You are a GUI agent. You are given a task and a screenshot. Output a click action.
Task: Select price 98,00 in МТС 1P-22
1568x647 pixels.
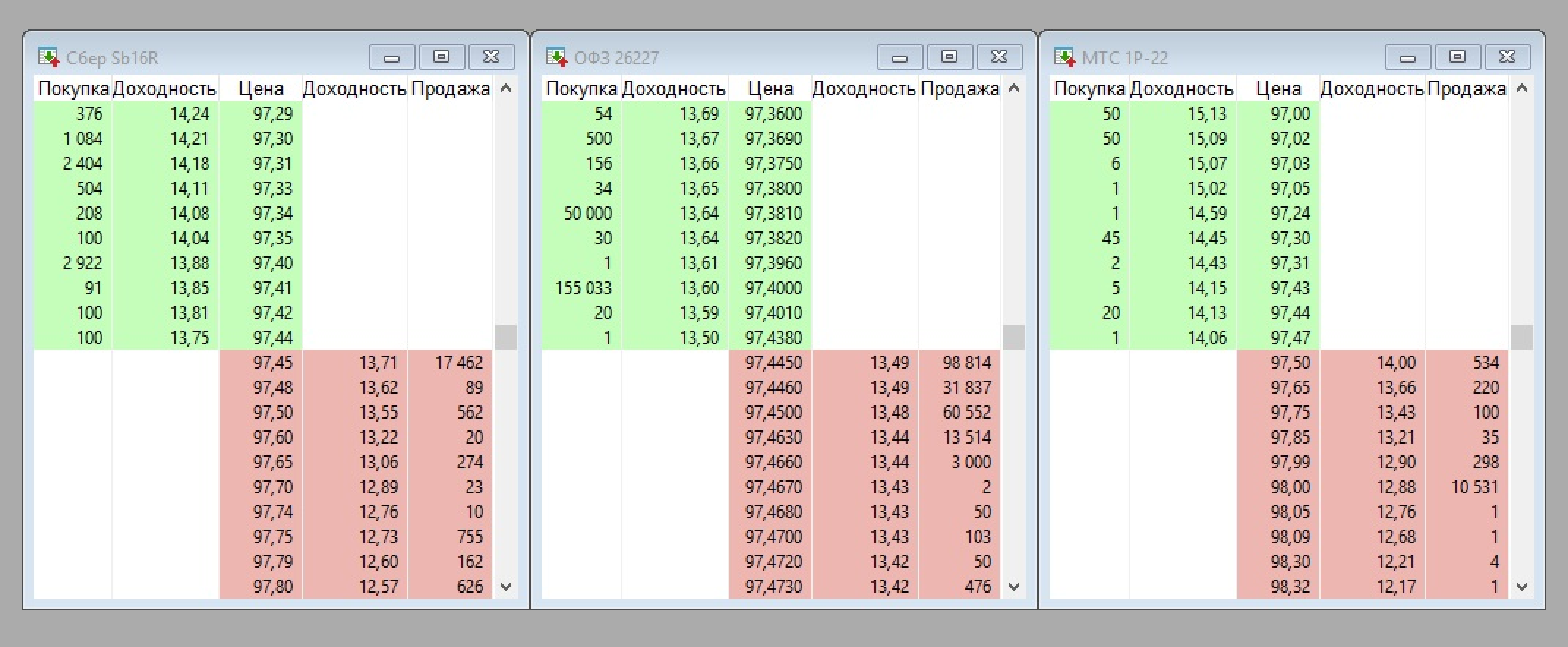click(x=1291, y=487)
